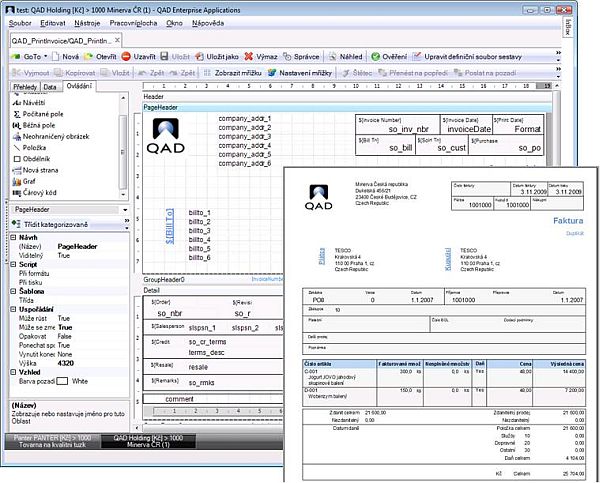The image size is (600, 483).
Task: Select Počítané pole control
Action: click(x=38, y=114)
